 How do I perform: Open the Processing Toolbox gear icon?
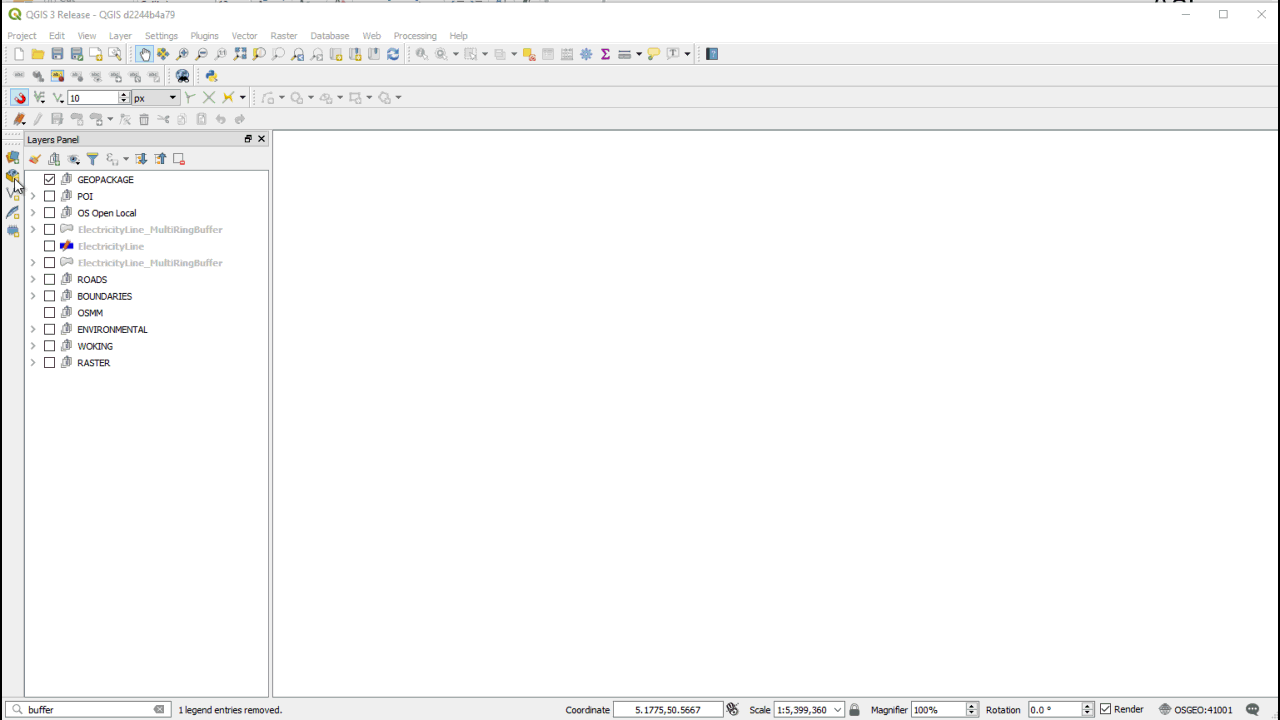[x=586, y=54]
